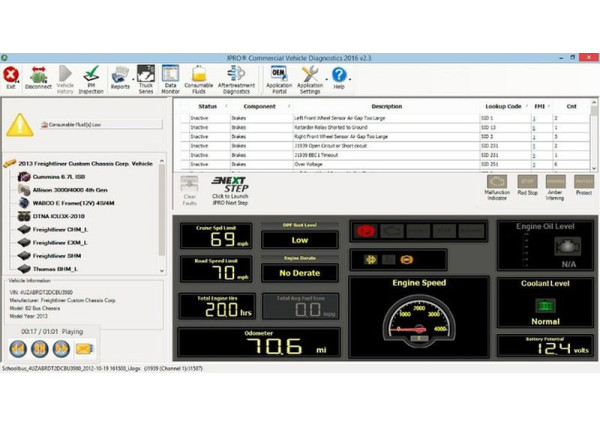Open the Application Settings dropdown
Screen dimensions: 600x427
coord(310,77)
